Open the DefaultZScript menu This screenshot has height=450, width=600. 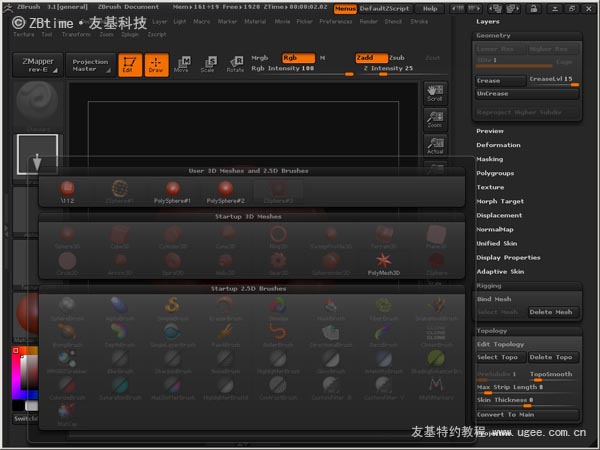click(x=384, y=8)
